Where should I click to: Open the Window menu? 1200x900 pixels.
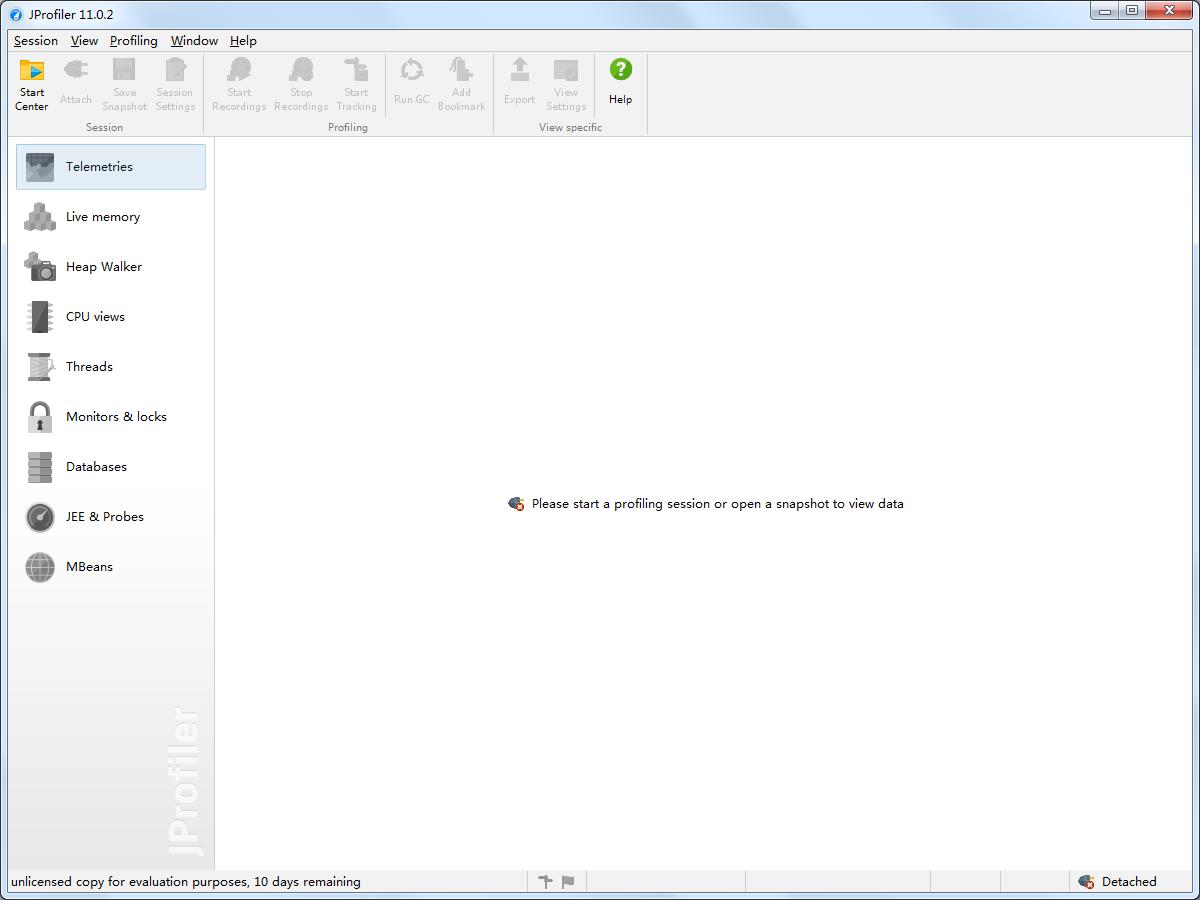194,41
